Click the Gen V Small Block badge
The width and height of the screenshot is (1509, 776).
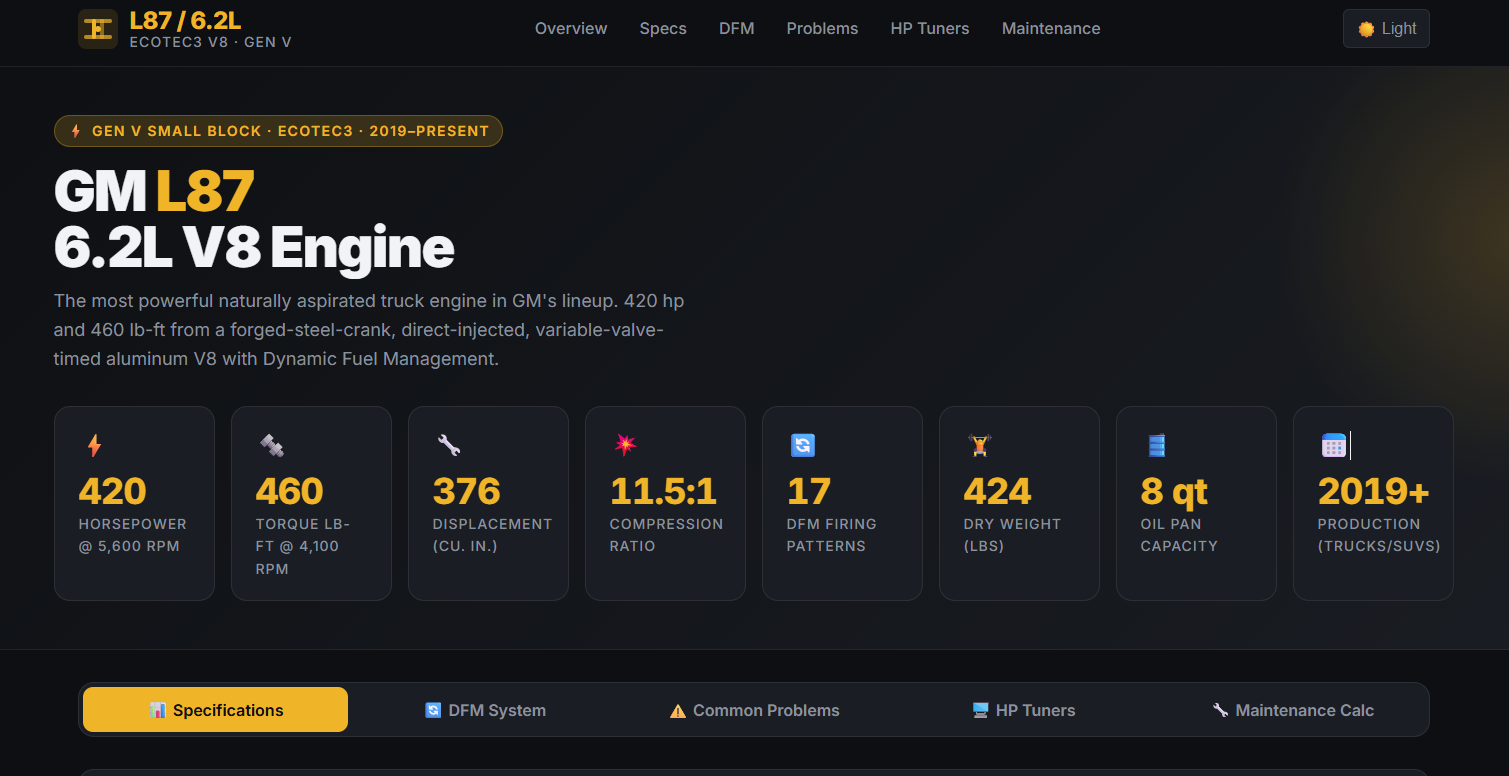point(278,131)
